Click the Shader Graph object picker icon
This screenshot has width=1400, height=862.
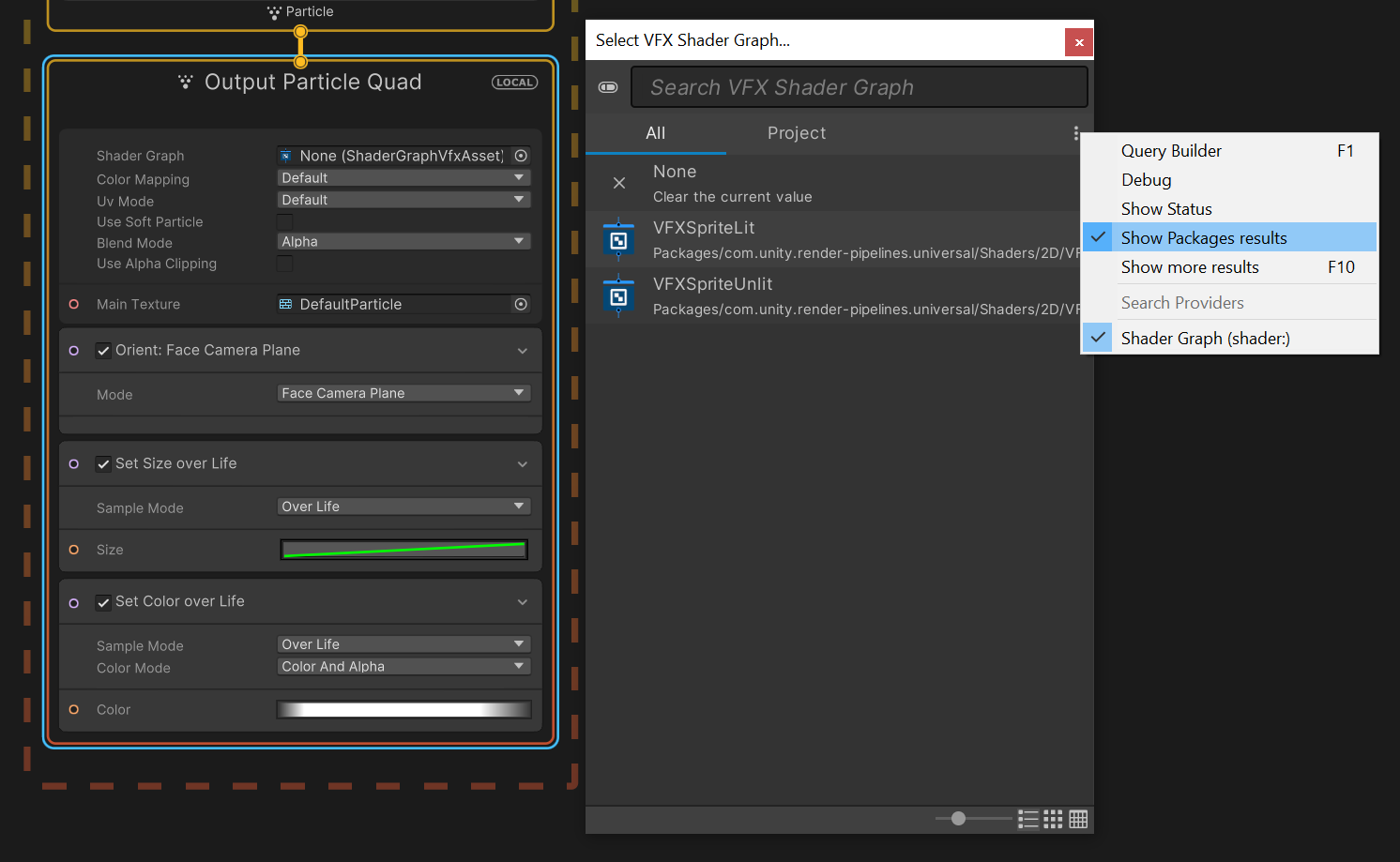[521, 156]
